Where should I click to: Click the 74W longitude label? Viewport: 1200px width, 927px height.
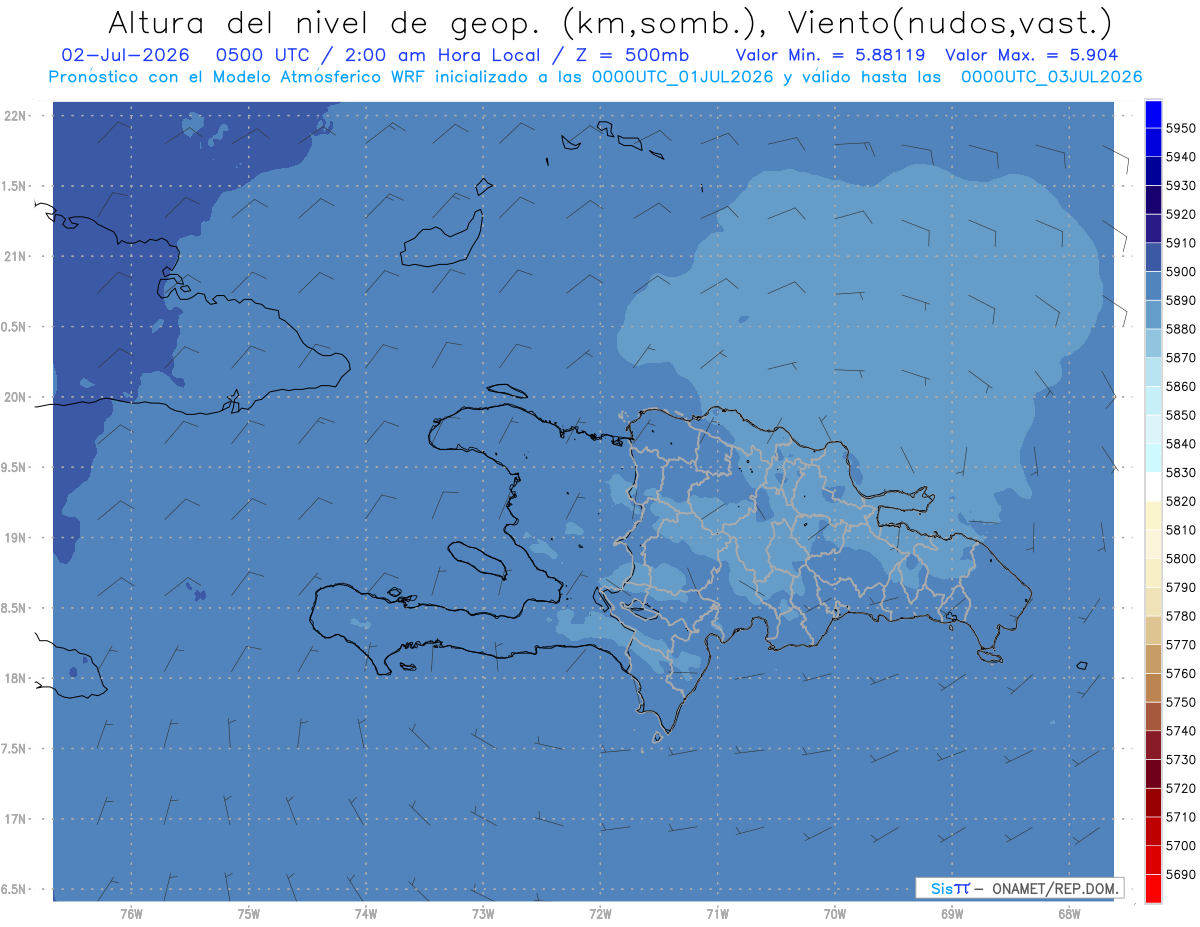pos(366,913)
